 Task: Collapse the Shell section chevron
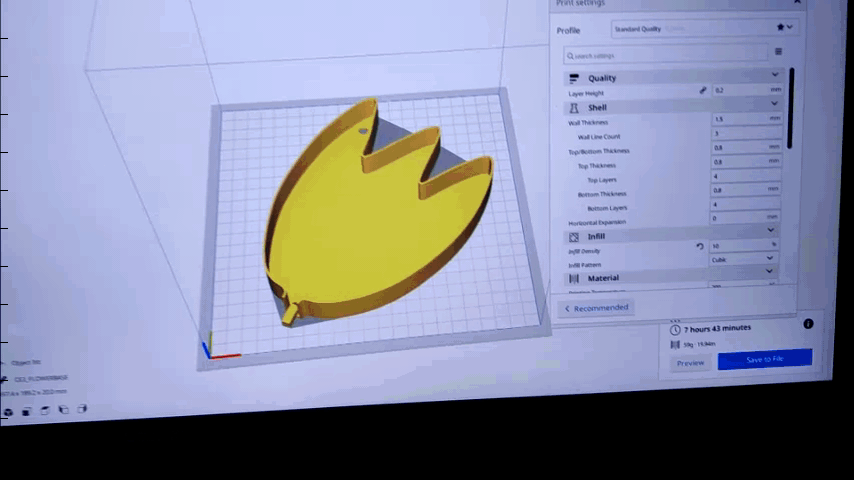[774, 103]
